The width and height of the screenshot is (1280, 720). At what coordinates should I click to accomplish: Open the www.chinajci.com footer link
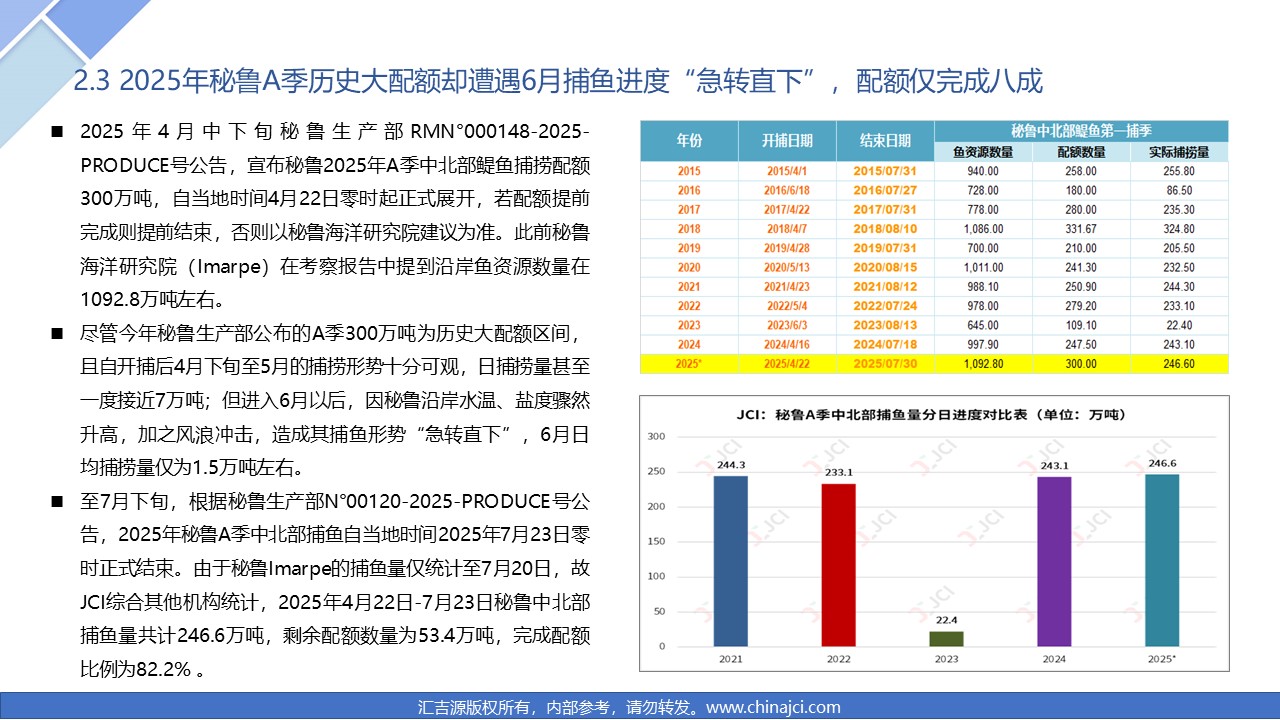point(773,707)
